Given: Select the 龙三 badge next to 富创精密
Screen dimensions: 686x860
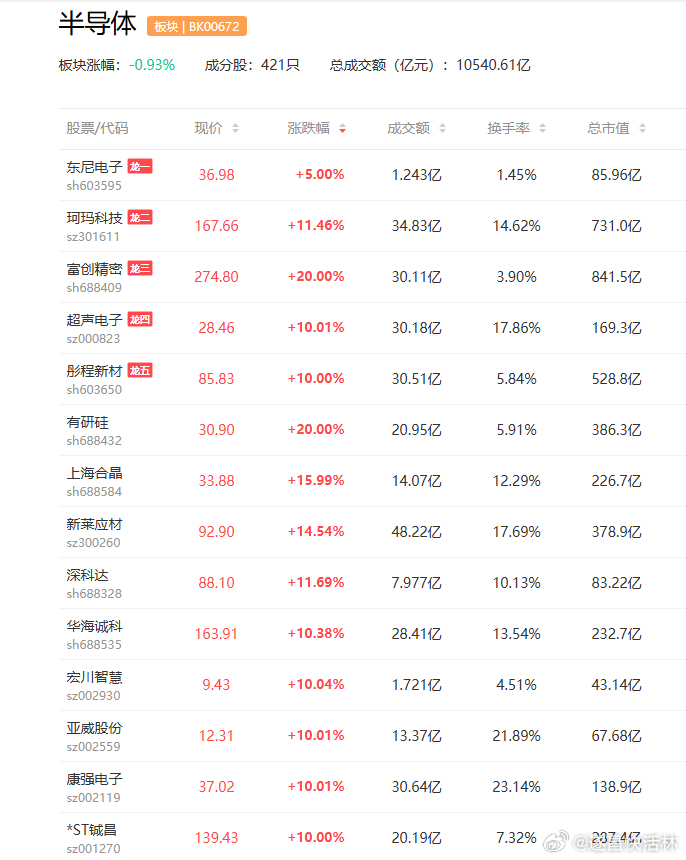Looking at the screenshot, I should tap(140, 268).
